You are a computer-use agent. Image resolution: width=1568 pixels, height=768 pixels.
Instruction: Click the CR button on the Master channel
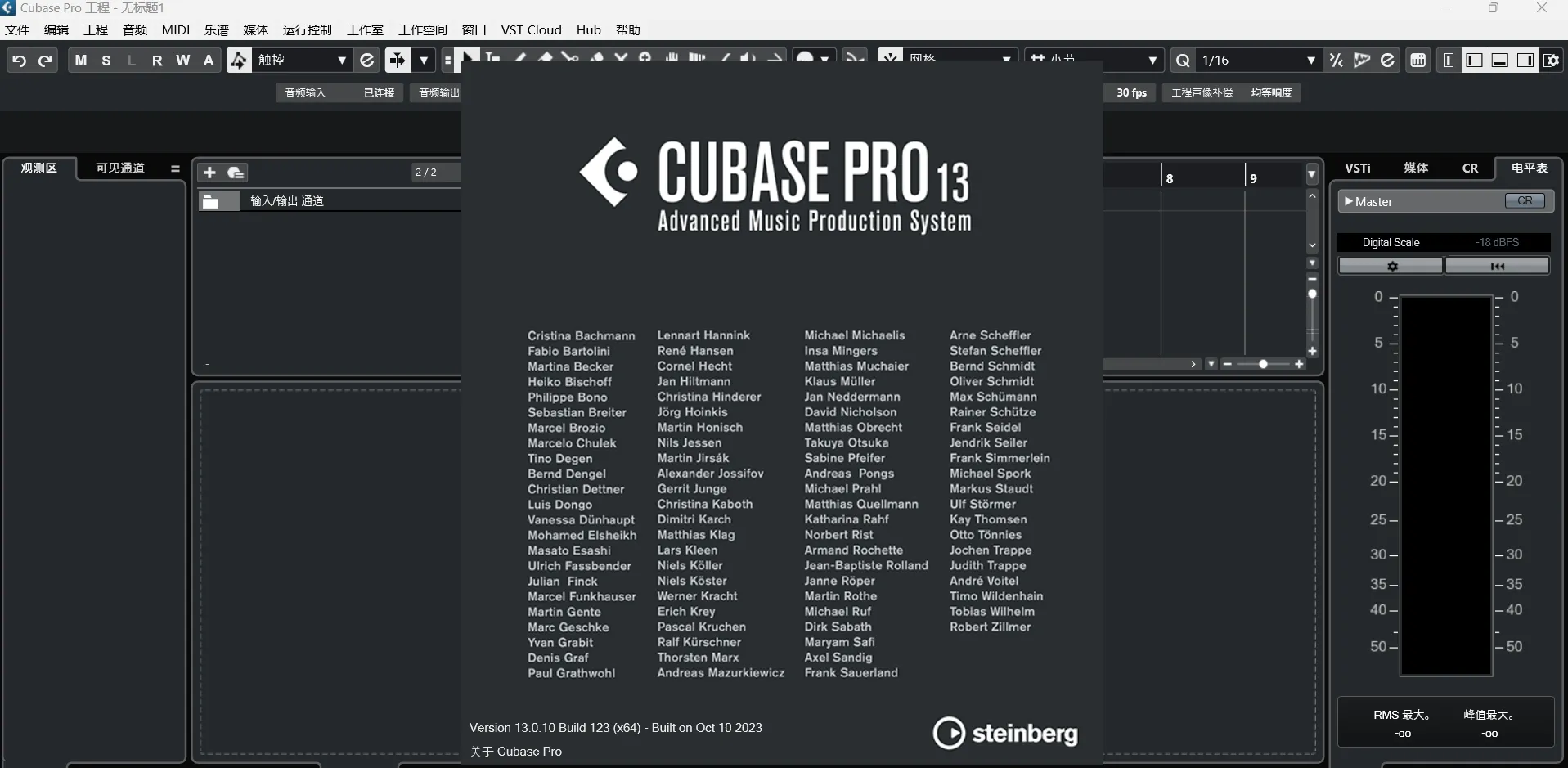[1525, 201]
